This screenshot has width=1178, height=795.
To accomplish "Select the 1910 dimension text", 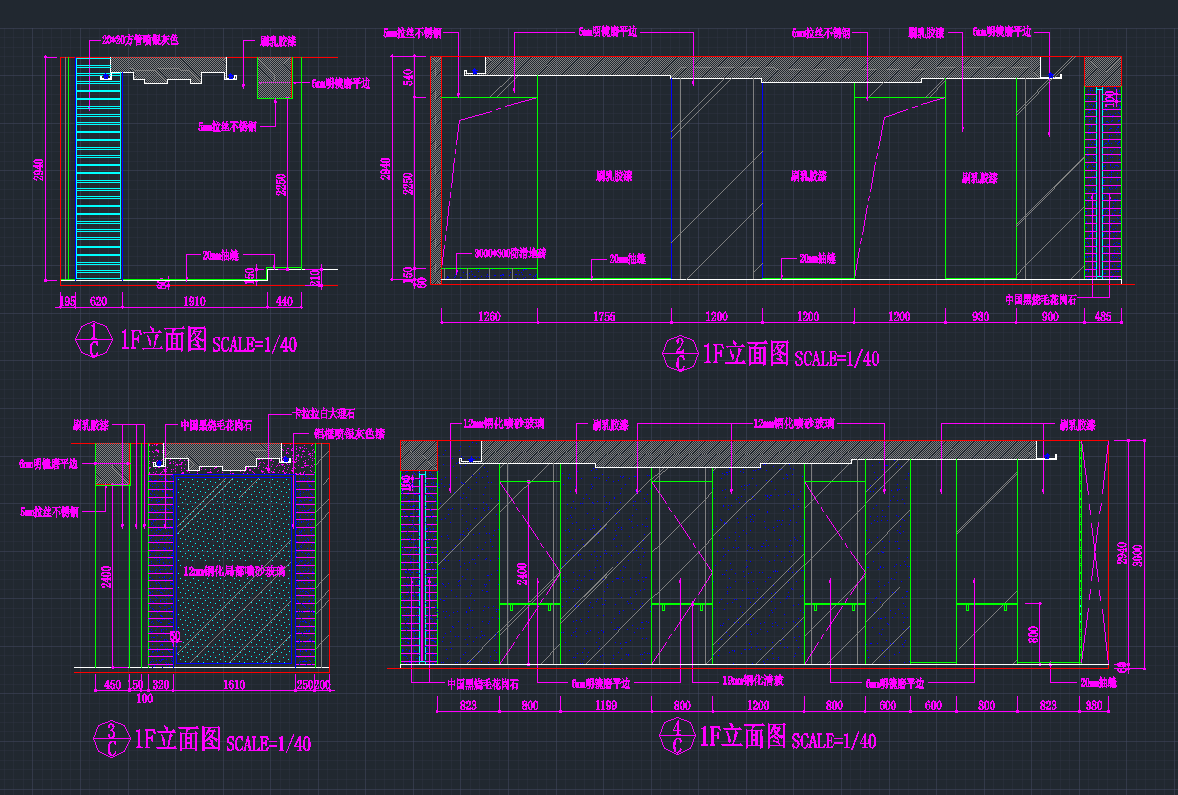I will tap(195, 301).
